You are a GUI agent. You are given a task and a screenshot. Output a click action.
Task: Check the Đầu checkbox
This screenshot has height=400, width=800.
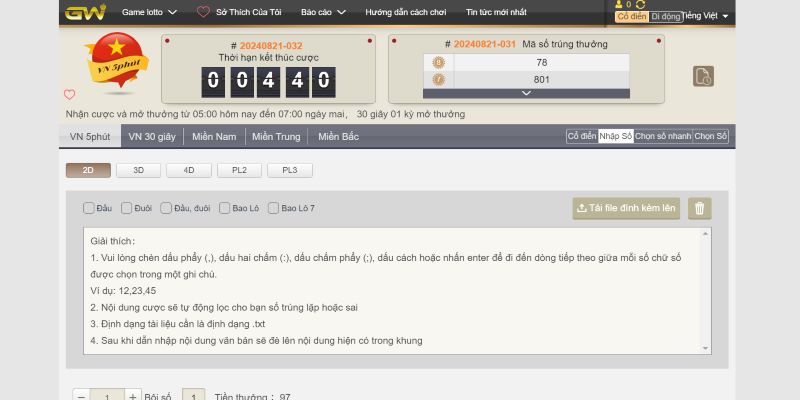coord(89,208)
